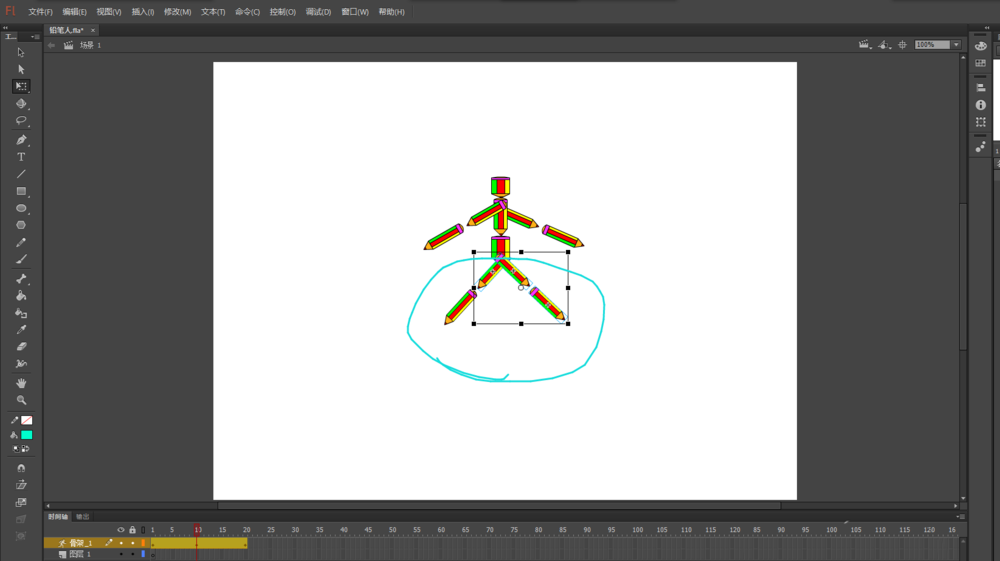Screen dimensions: 1000x561
Task: Toggle lock all layers padlock icon
Action: pyautogui.click(x=133, y=530)
